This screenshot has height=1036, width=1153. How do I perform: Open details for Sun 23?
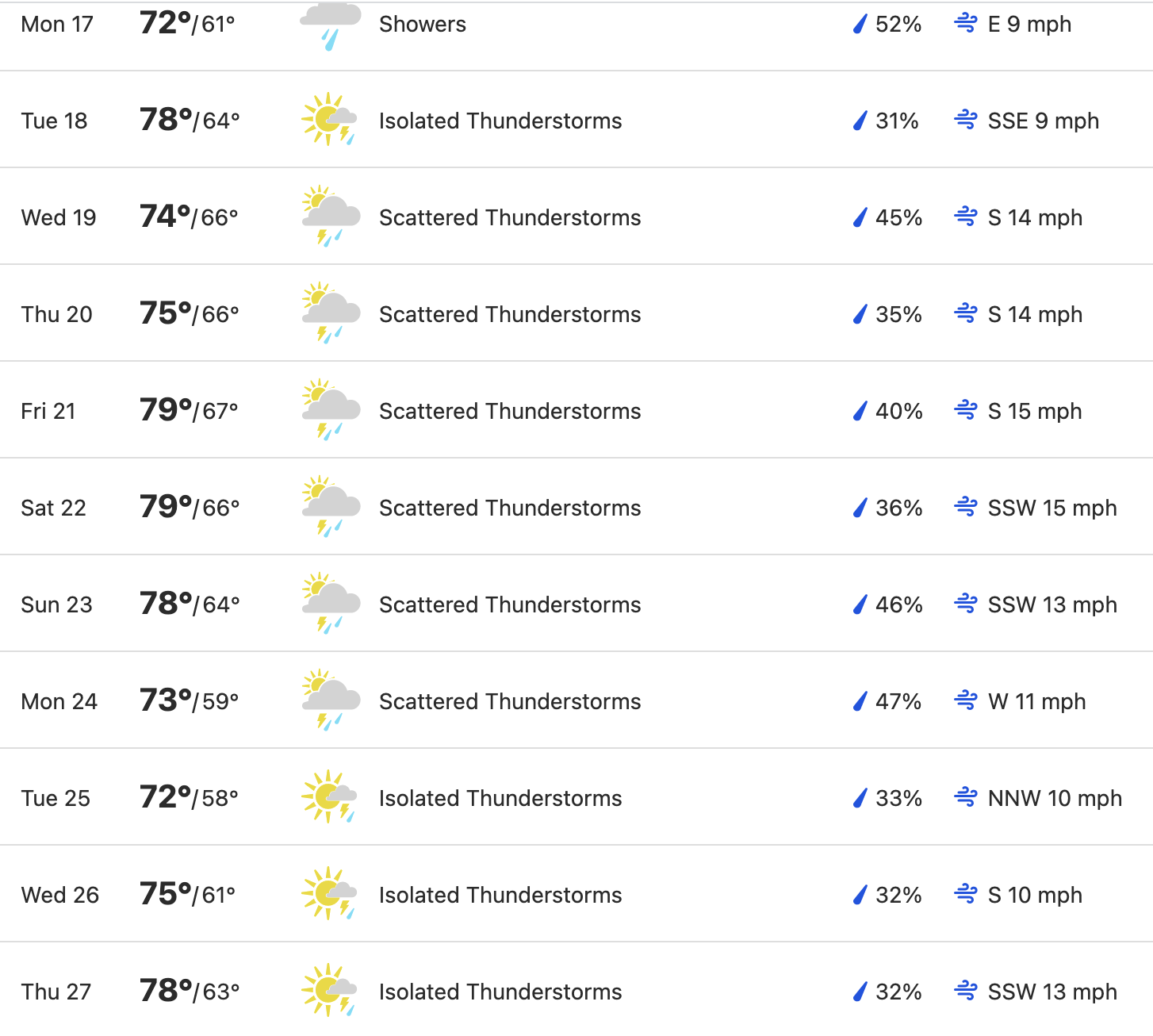click(576, 604)
